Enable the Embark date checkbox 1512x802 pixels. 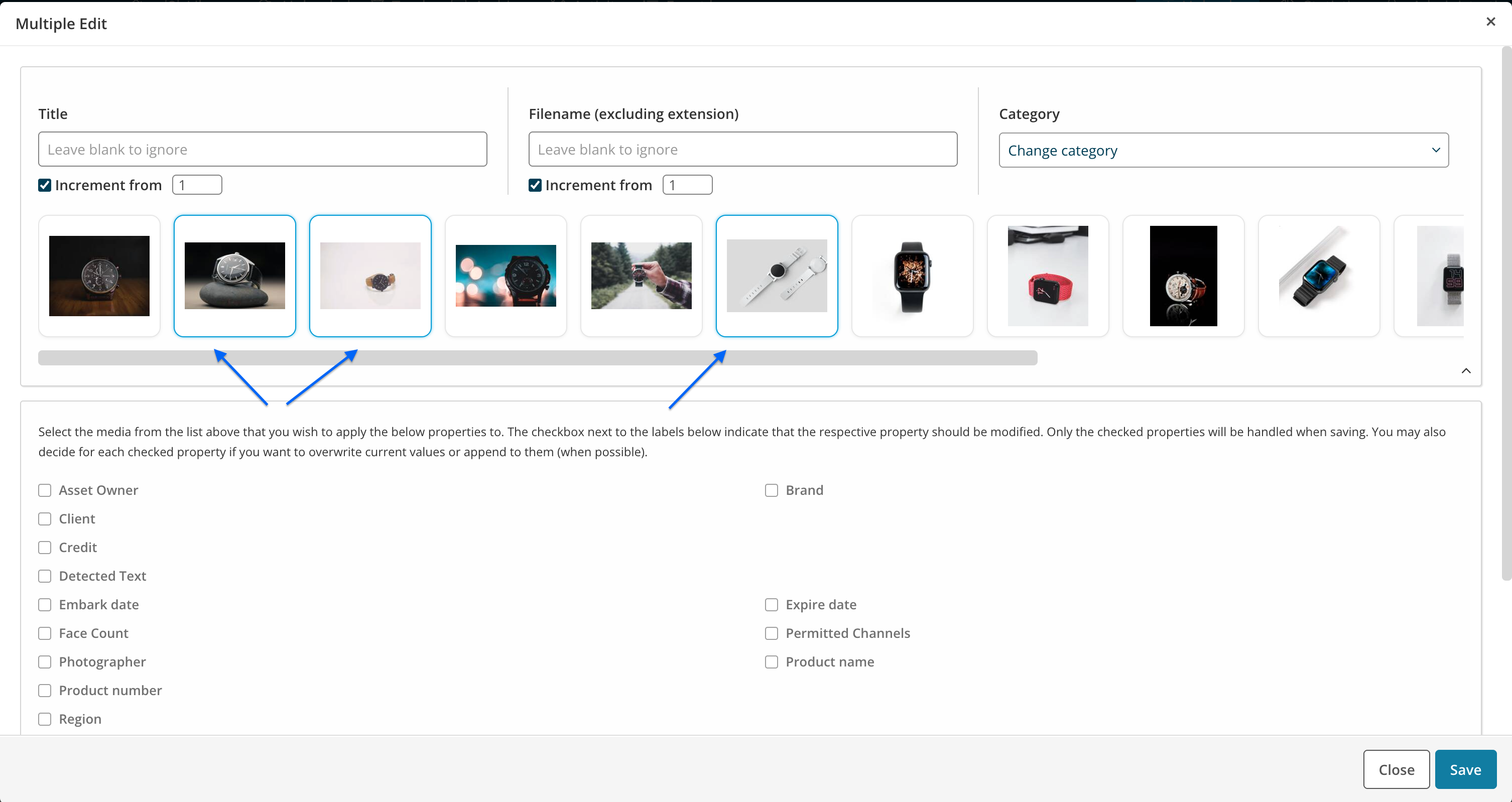pyautogui.click(x=45, y=605)
